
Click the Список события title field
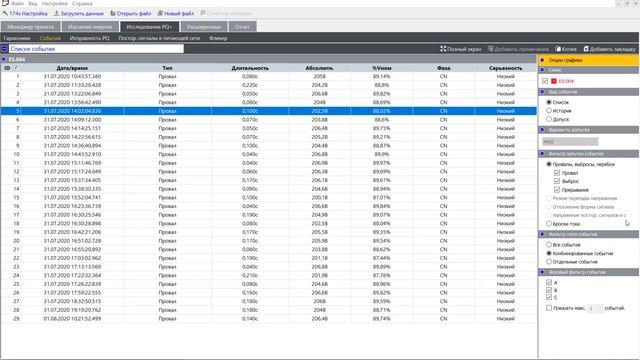[x=96, y=49]
